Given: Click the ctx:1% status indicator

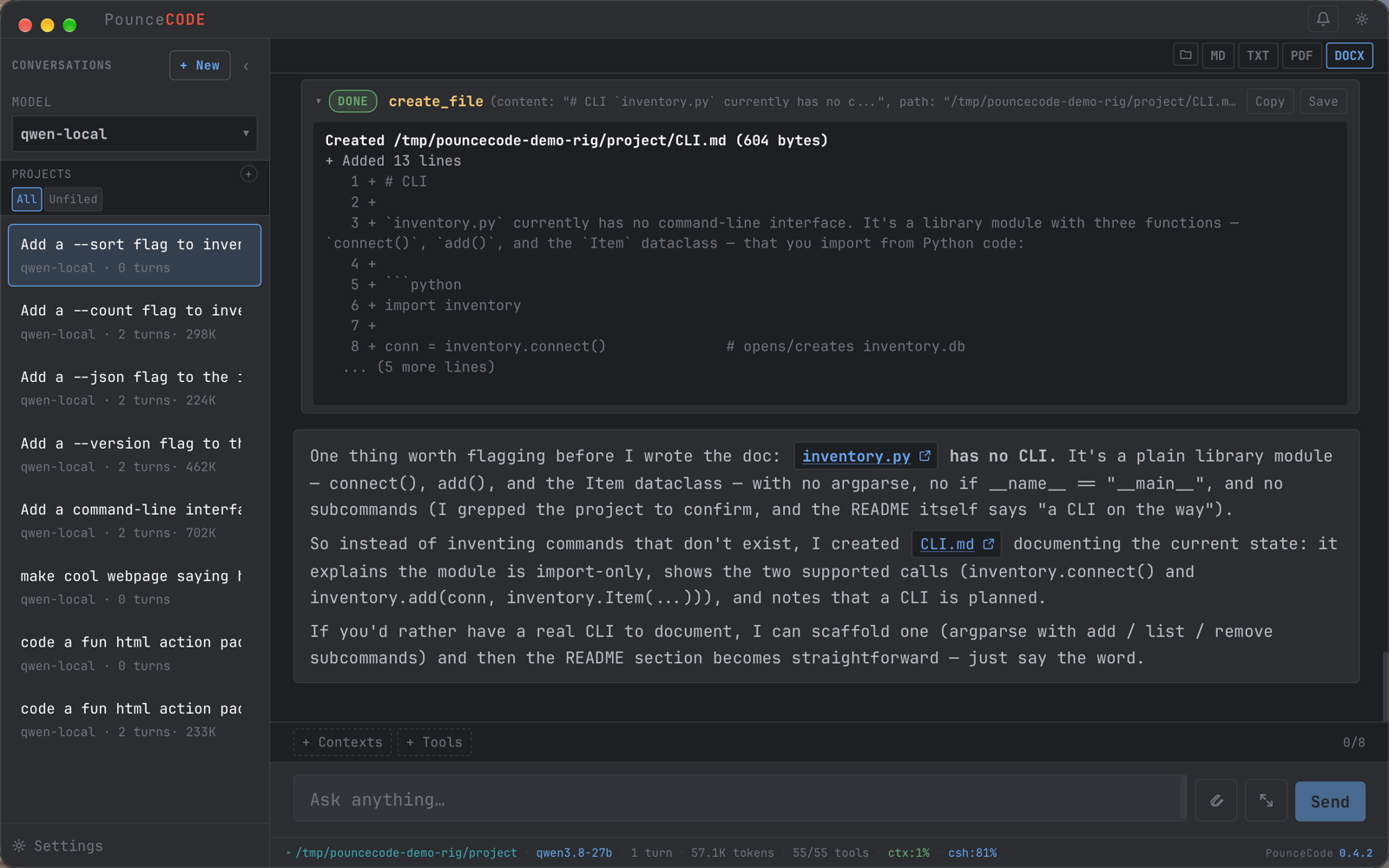Looking at the screenshot, I should pos(908,852).
